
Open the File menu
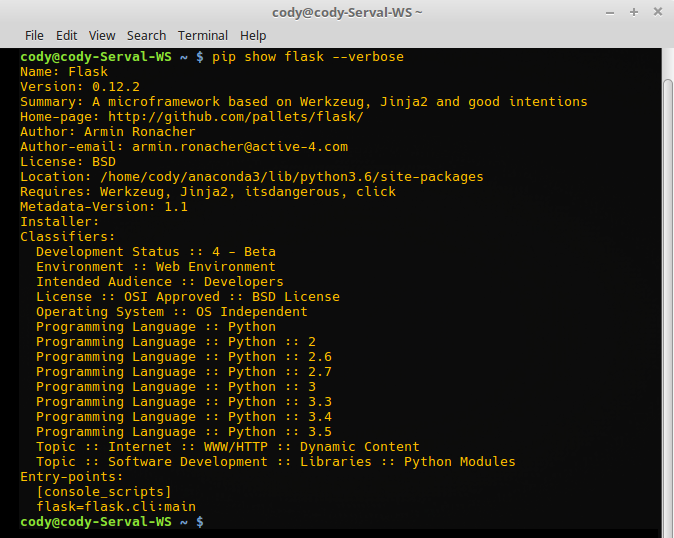(34, 36)
